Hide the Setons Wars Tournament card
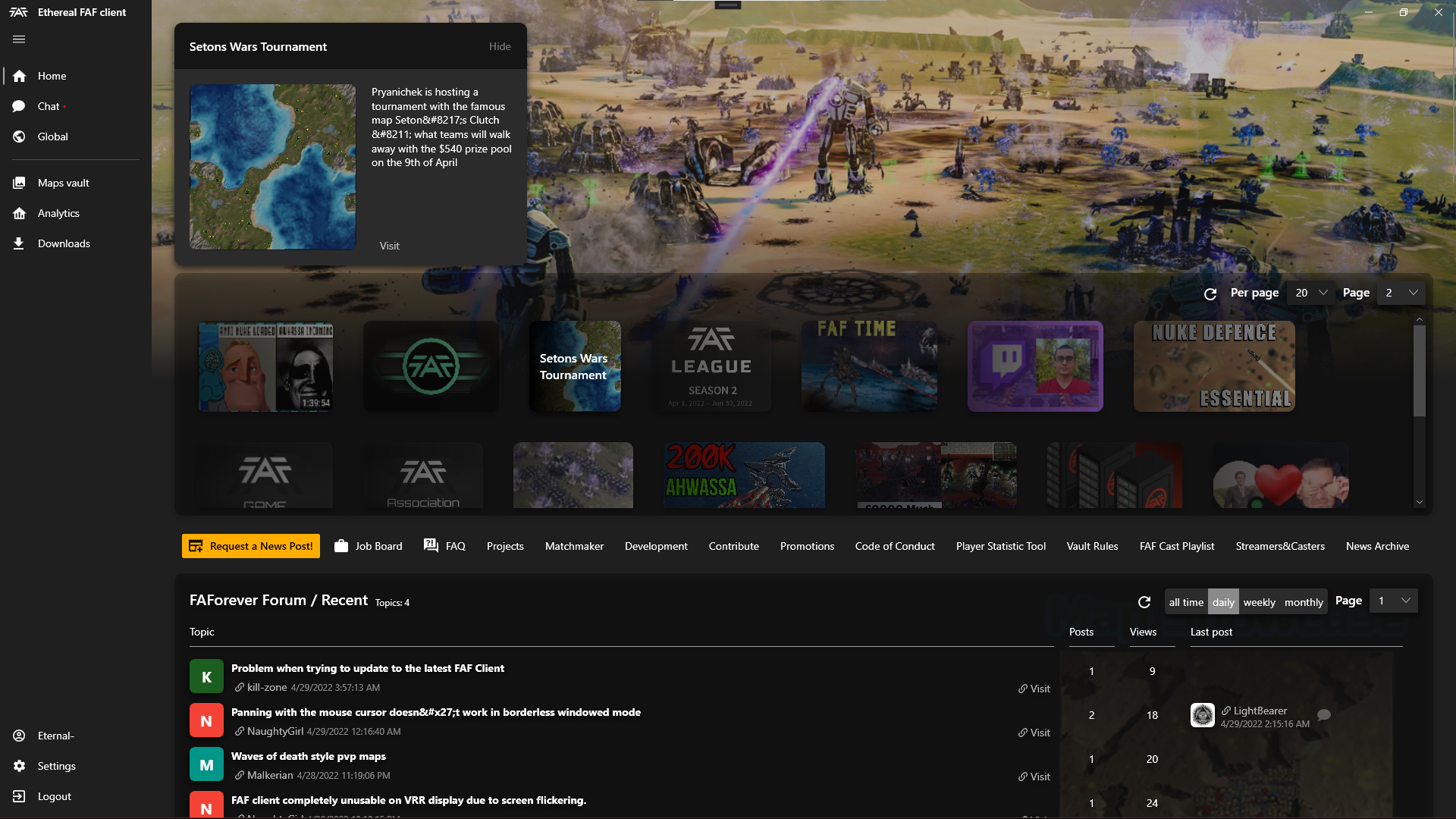This screenshot has width=1456, height=819. pyautogui.click(x=500, y=46)
